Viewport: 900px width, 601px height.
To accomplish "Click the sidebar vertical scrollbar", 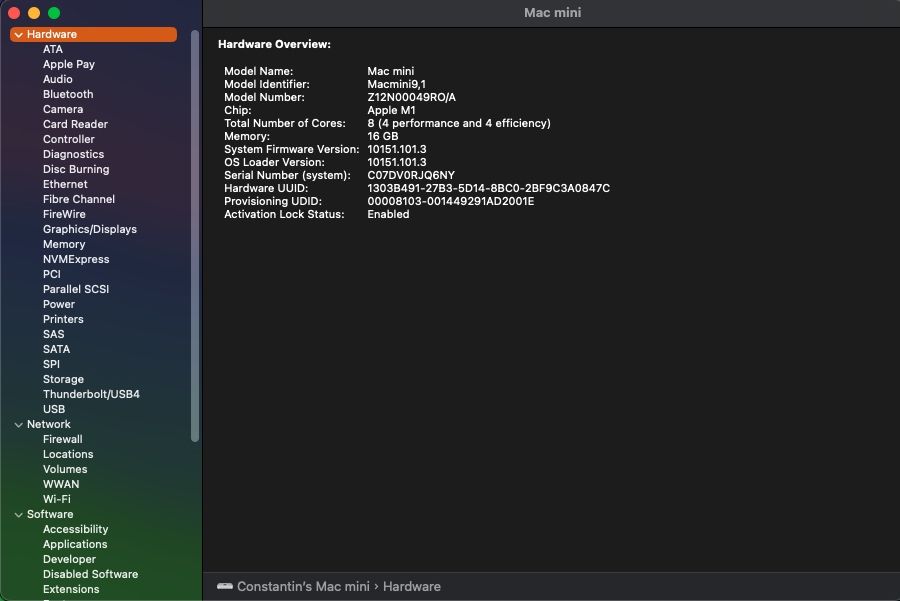I will [195, 235].
